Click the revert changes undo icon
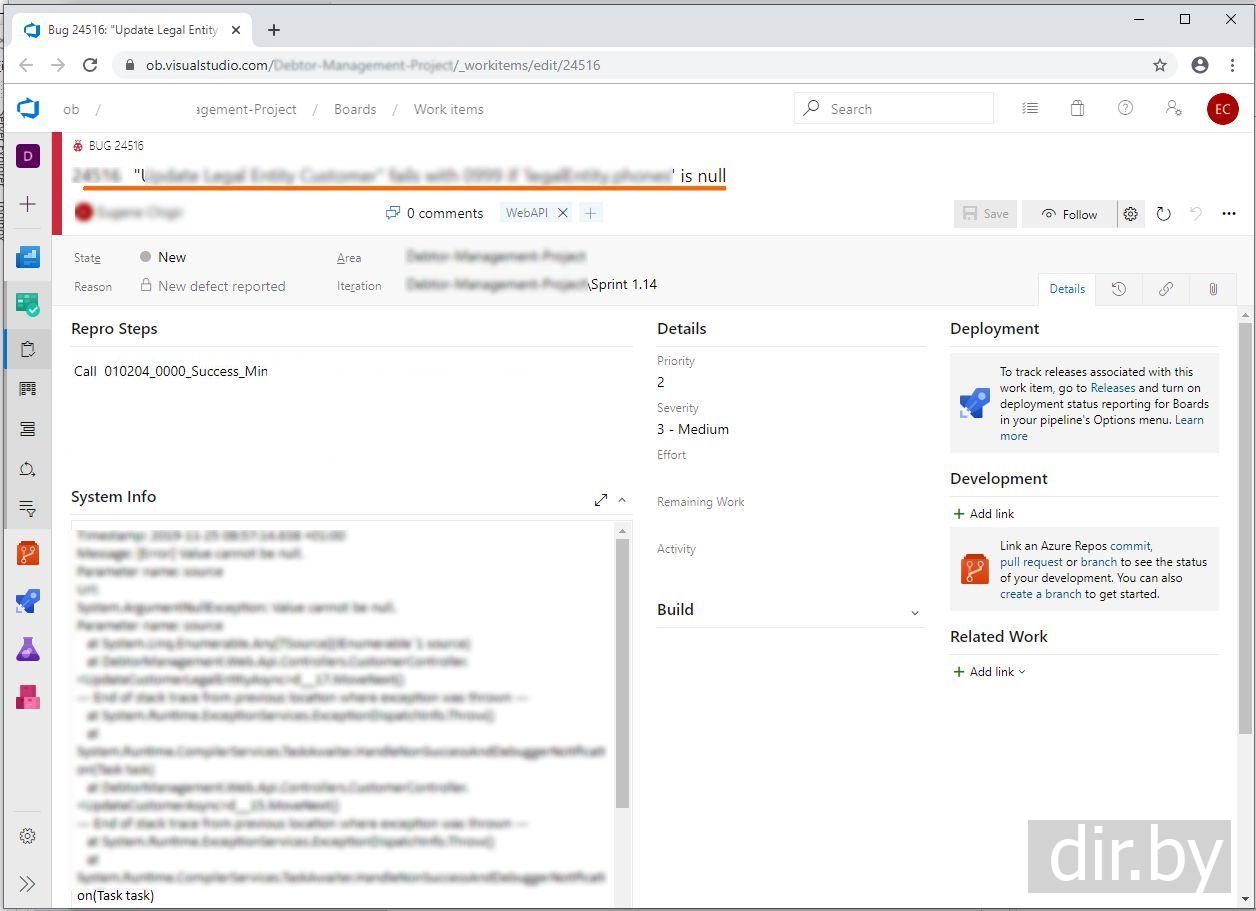Screen dimensions: 1256x911 (x=1196, y=214)
